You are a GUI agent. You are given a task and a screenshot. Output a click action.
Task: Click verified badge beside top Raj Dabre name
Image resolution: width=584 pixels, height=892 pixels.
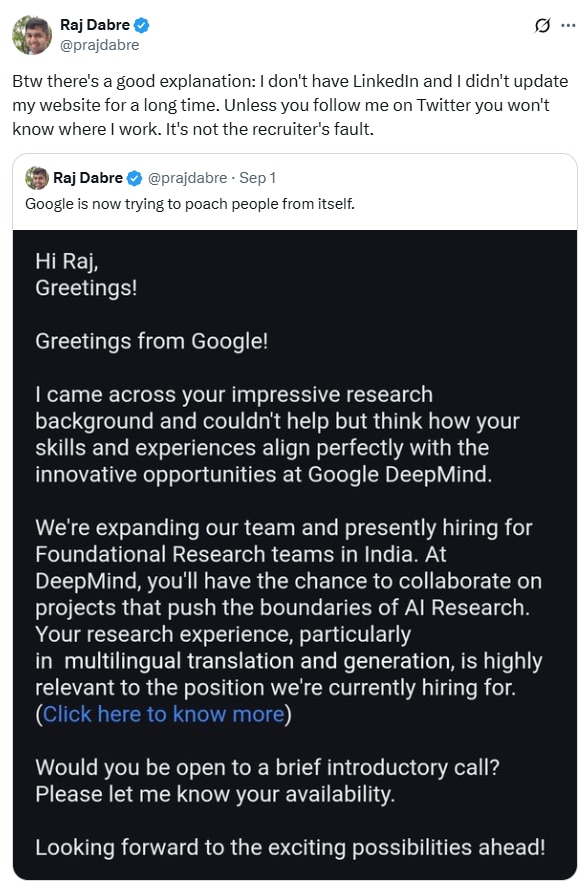point(142,25)
